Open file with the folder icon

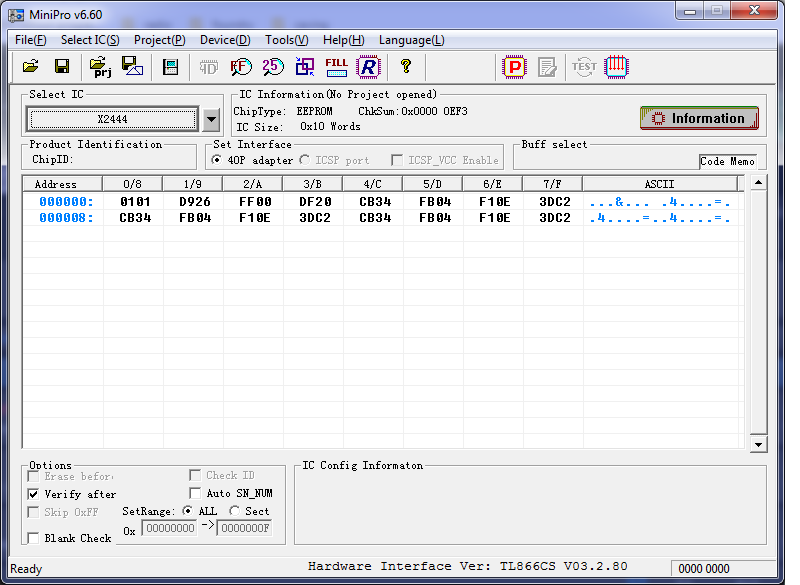tap(31, 66)
